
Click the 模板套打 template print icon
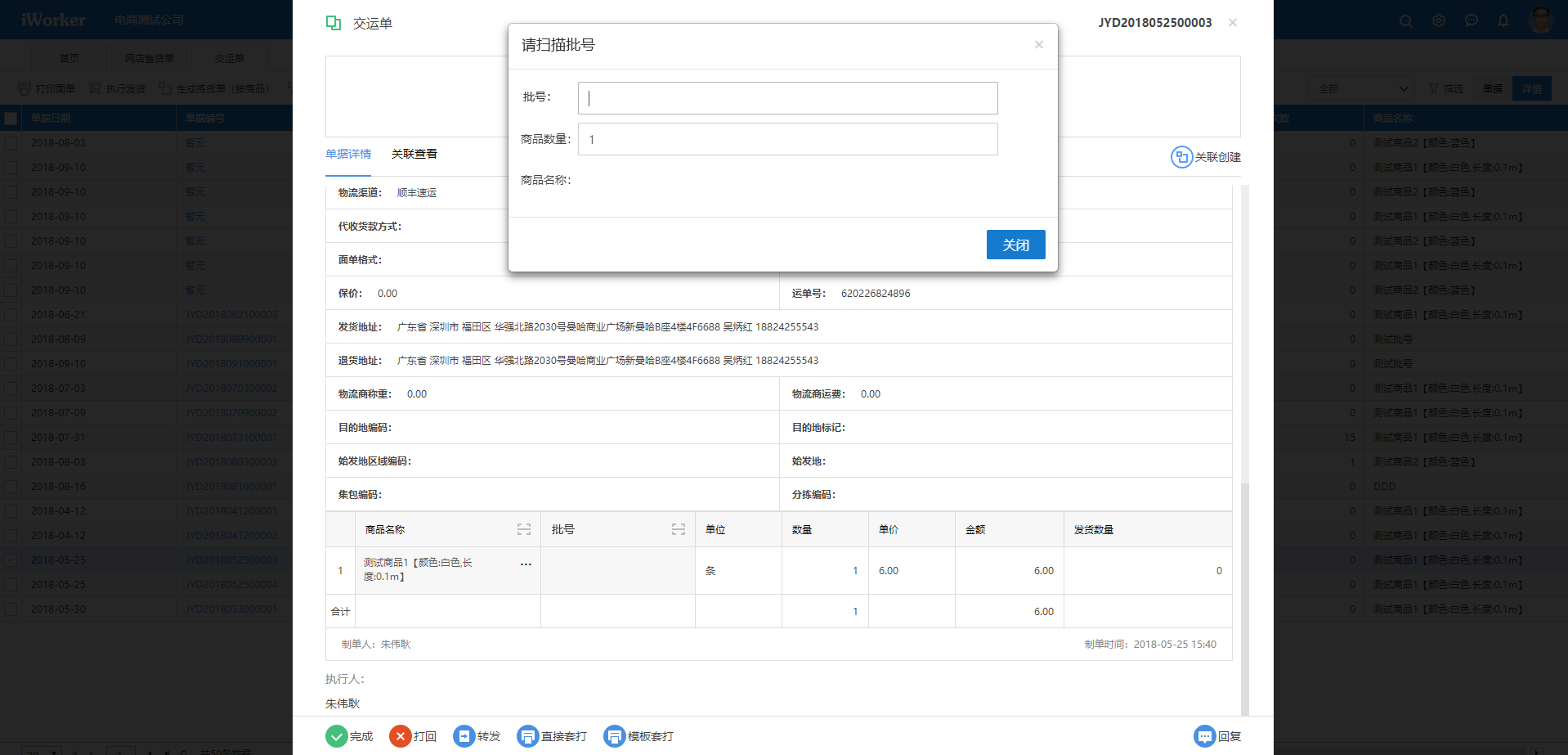click(614, 736)
